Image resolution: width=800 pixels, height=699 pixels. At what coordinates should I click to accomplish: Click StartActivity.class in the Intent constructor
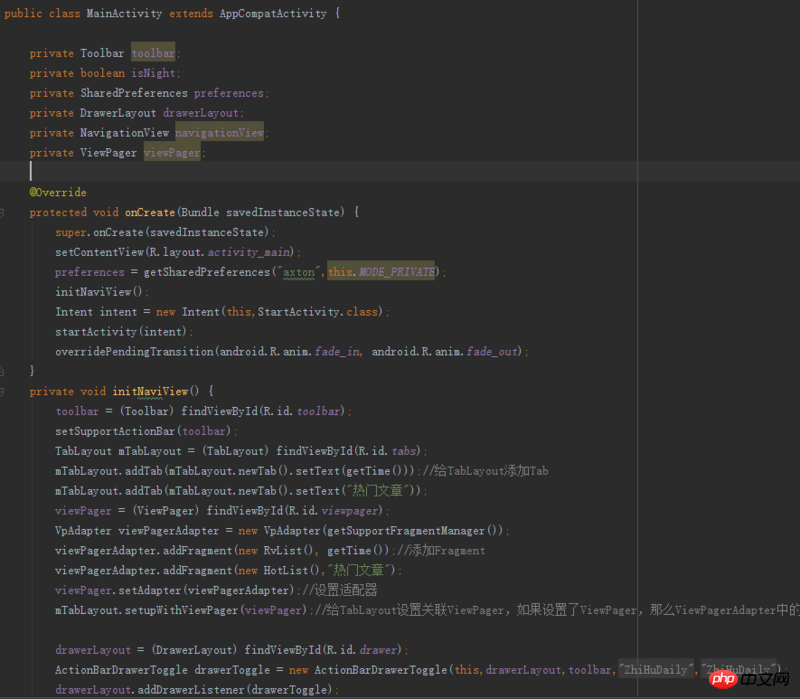click(318, 312)
